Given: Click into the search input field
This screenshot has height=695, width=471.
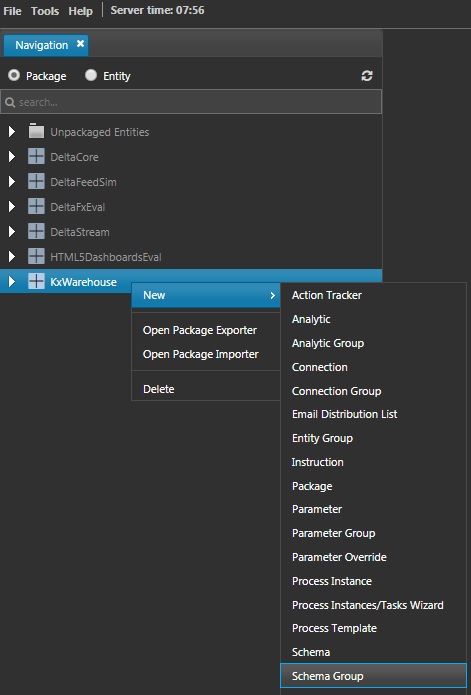Looking at the screenshot, I should point(191,102).
